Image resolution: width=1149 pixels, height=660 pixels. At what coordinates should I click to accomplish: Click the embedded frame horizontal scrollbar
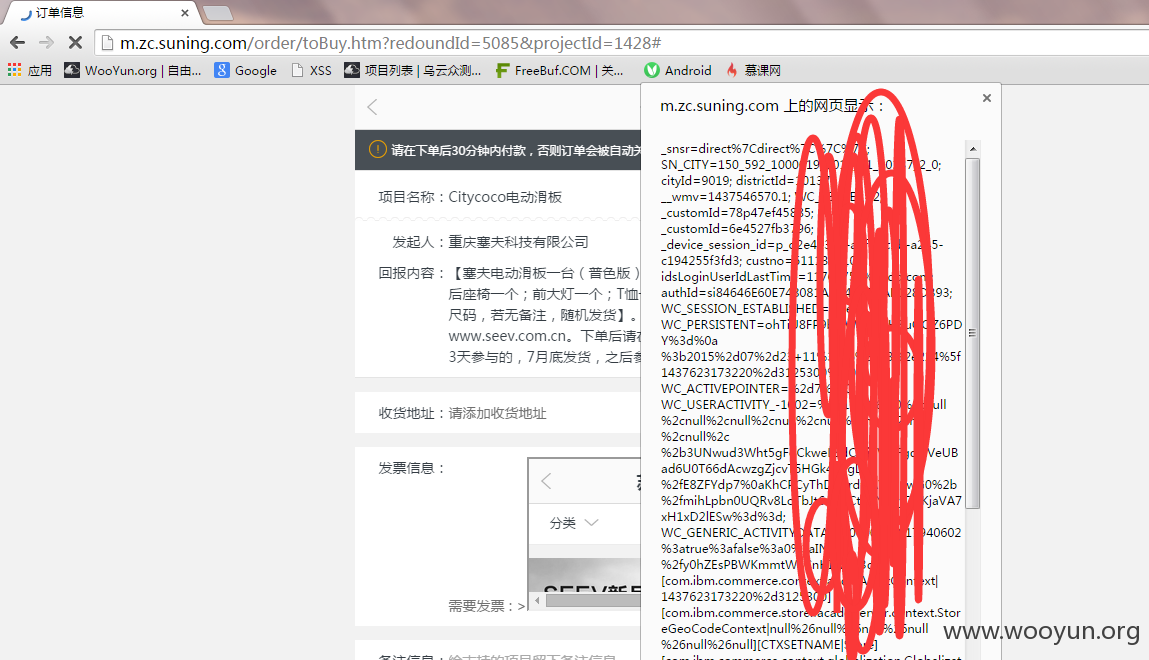594,601
